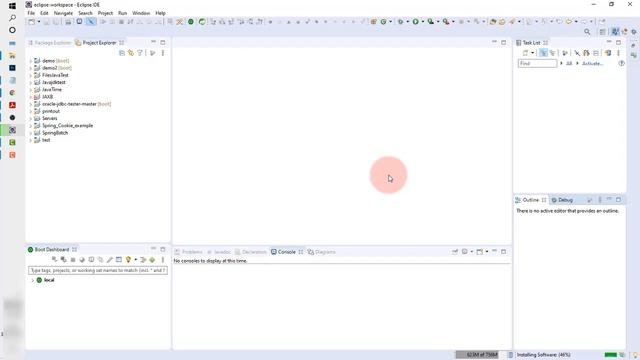Image resolution: width=640 pixels, height=360 pixels.
Task: Open the Help menu
Action: click(x=160, y=13)
